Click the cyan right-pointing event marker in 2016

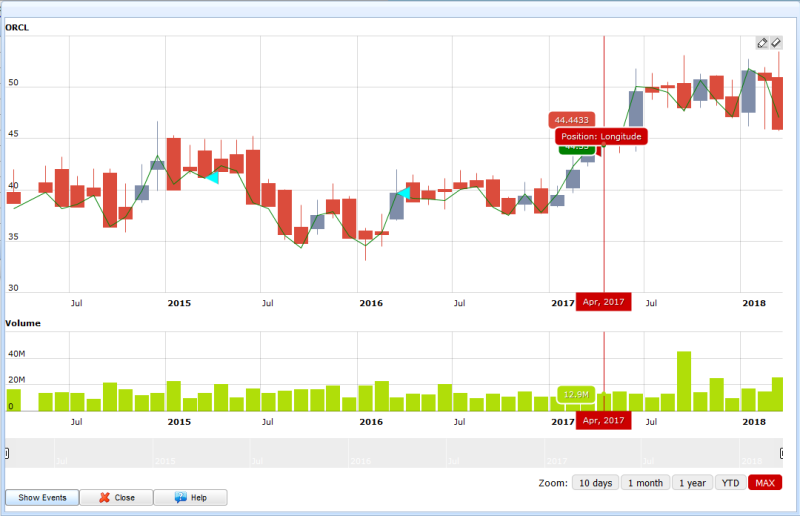coord(403,193)
